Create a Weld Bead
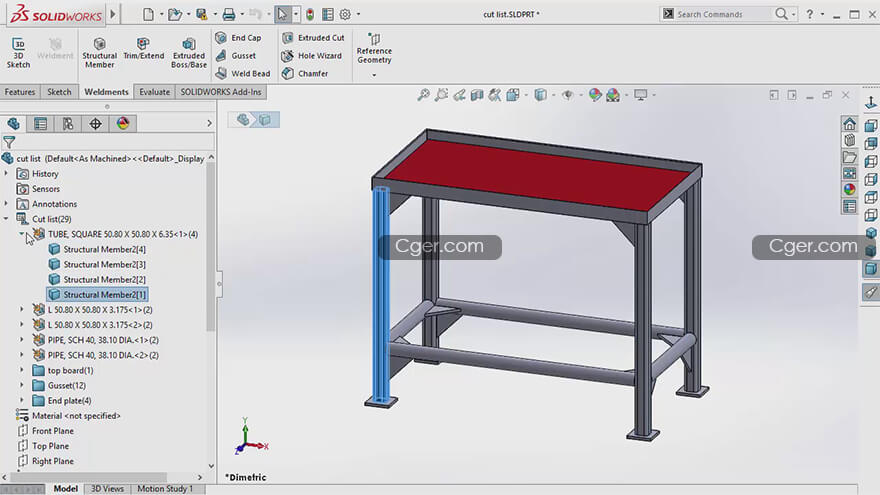Screen dimensions: 880x495 coord(243,74)
